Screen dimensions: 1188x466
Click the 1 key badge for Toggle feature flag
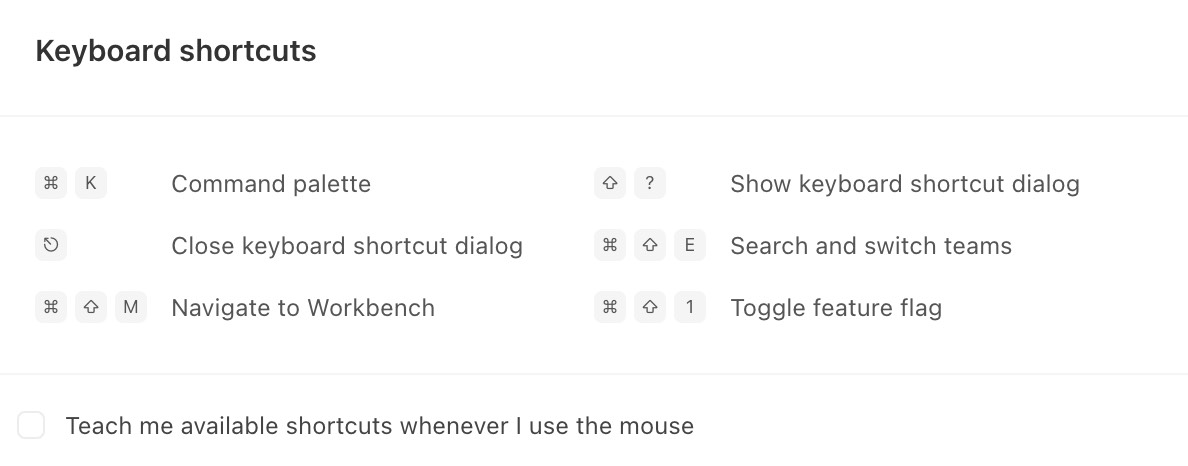[689, 308]
